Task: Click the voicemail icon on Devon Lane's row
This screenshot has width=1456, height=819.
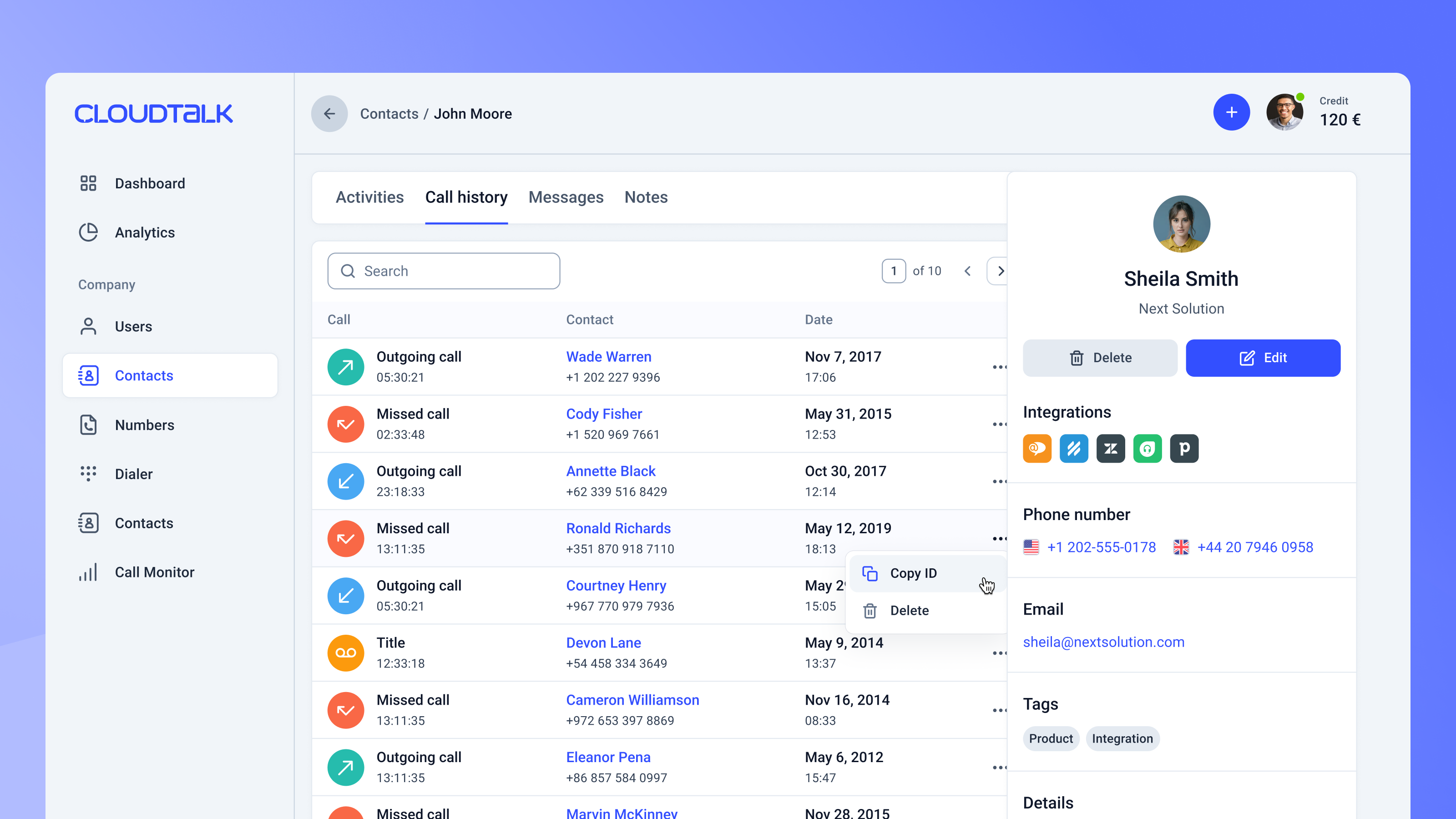Action: point(345,653)
